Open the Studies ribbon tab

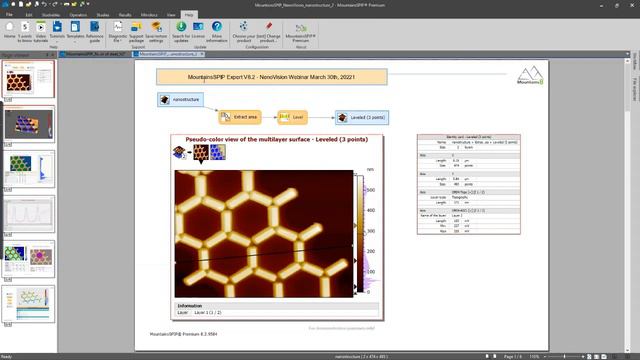(x=103, y=15)
